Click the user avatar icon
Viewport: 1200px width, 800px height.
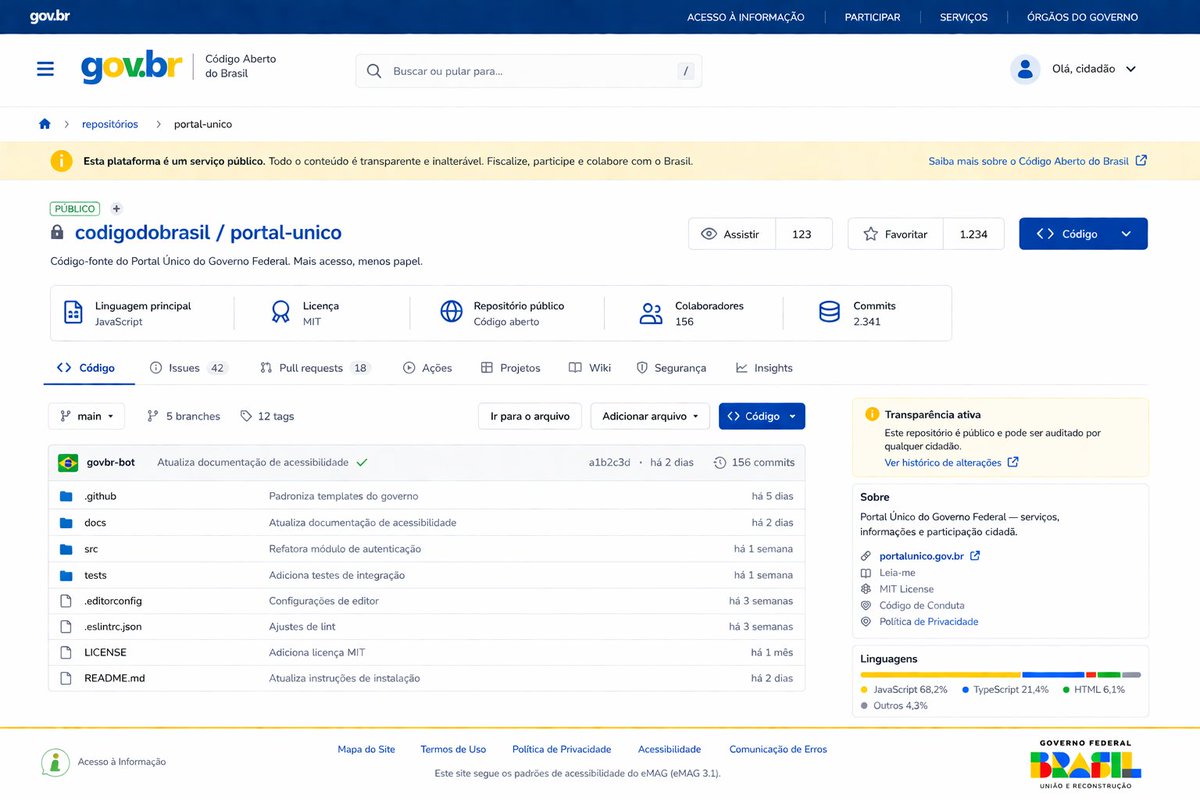1025,69
